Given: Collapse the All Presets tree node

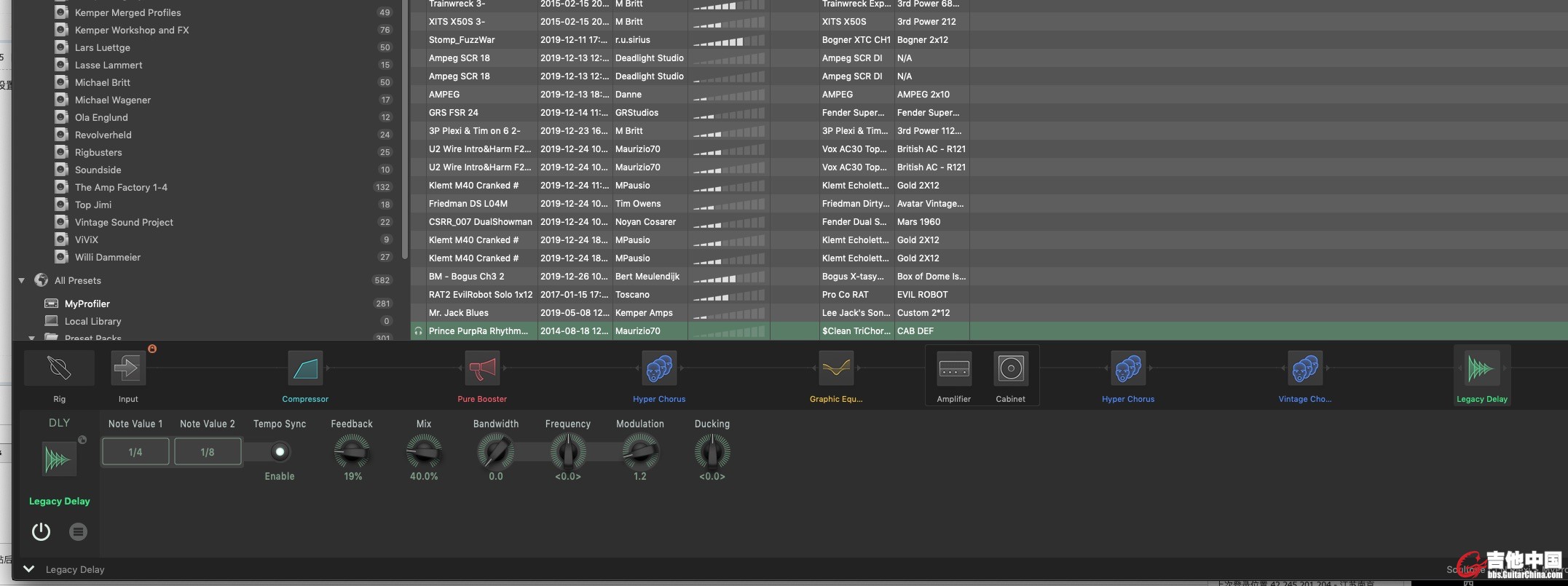Looking at the screenshot, I should pyautogui.click(x=21, y=280).
